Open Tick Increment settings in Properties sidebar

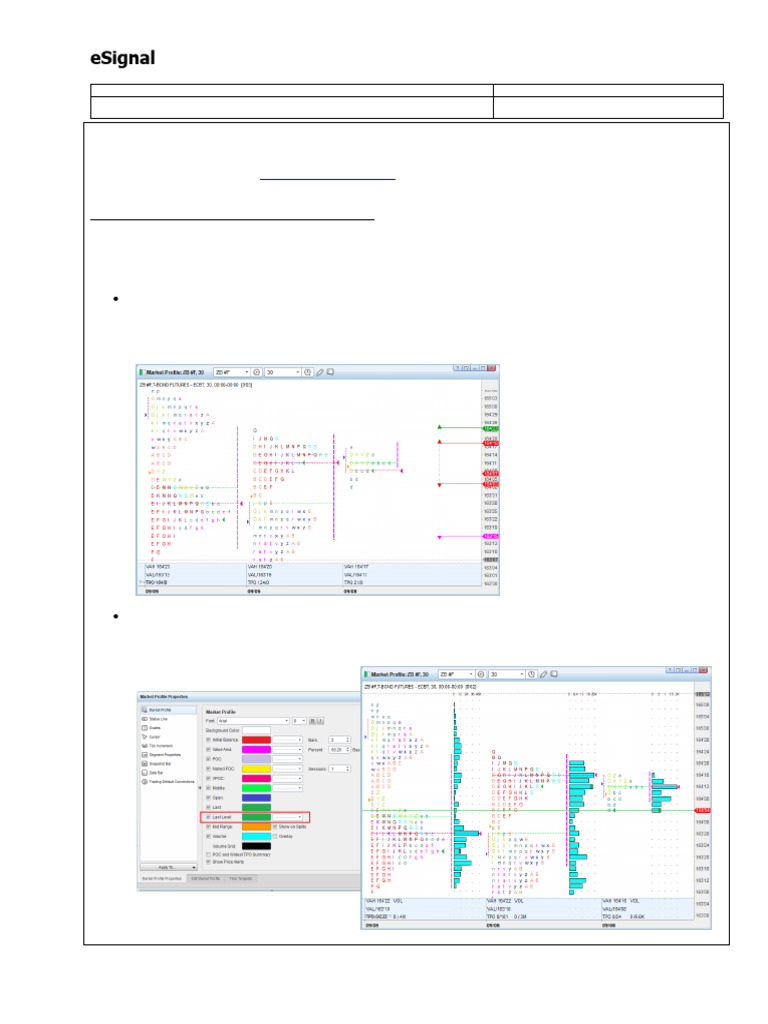coord(157,746)
